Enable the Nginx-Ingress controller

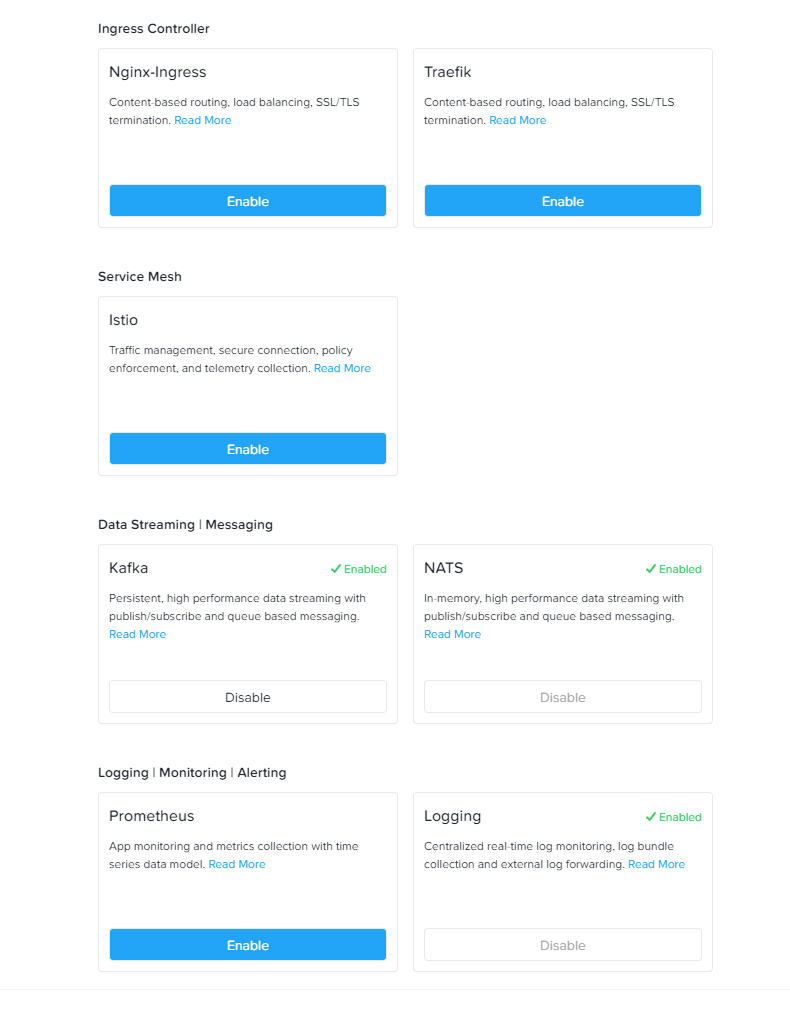(x=248, y=201)
